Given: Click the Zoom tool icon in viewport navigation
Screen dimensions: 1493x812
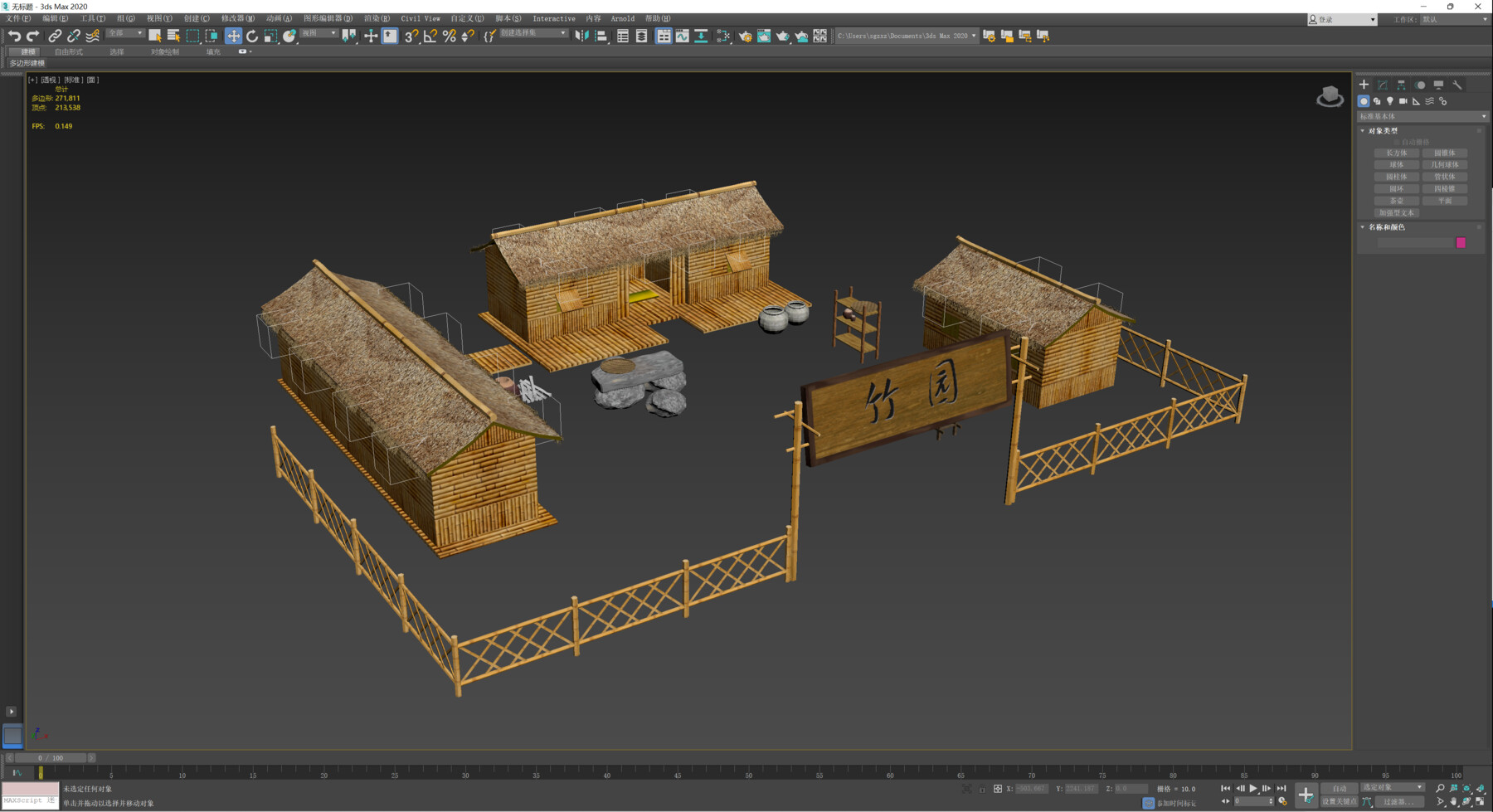Looking at the screenshot, I should 1440,787.
